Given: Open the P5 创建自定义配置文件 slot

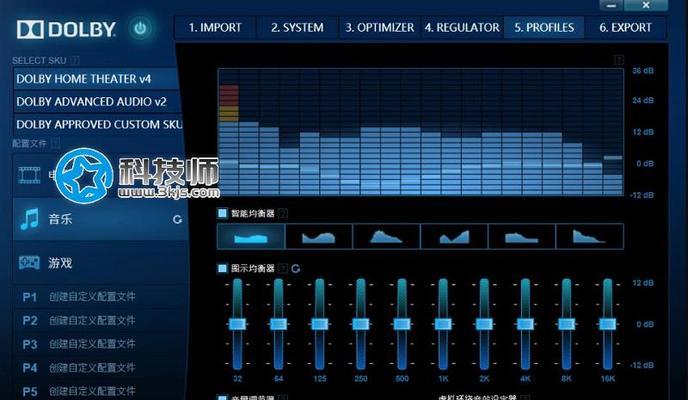Looking at the screenshot, I should [x=100, y=391].
